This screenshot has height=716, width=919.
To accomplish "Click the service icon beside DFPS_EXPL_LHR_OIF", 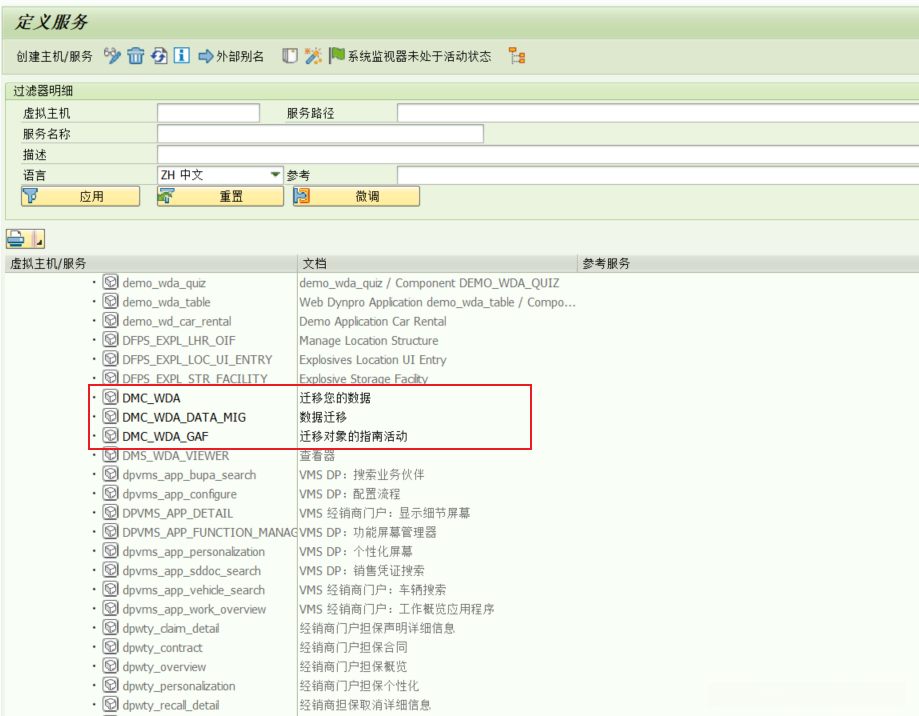I will pos(110,339).
